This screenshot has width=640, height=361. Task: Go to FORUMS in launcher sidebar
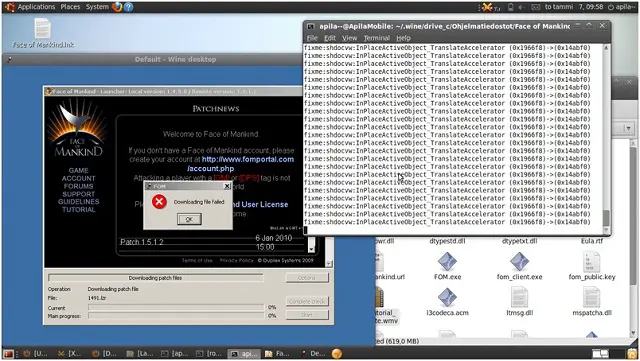point(78,186)
